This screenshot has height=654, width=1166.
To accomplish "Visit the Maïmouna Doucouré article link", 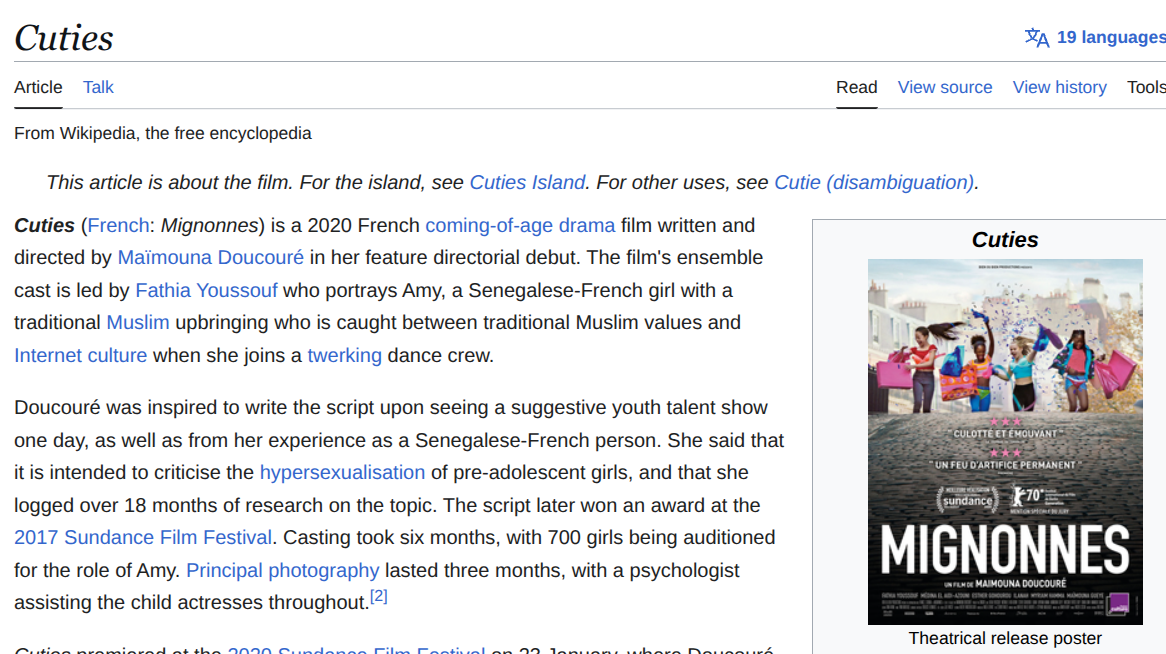I will point(210,257).
